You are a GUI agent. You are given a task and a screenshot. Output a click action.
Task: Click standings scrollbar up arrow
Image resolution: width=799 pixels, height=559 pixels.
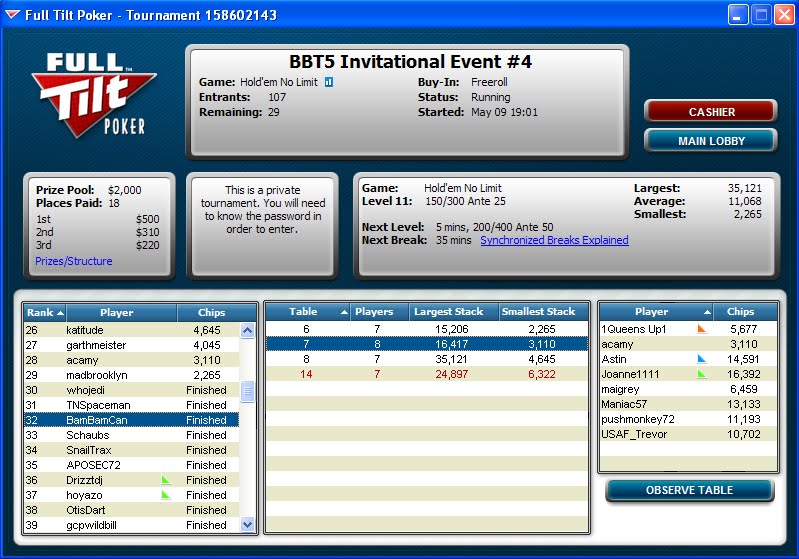(x=247, y=330)
